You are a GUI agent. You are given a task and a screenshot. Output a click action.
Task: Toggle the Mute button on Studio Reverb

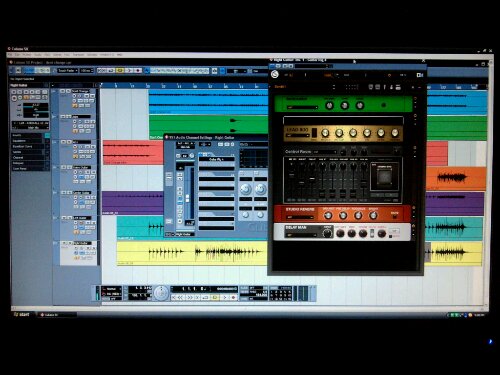395,216
